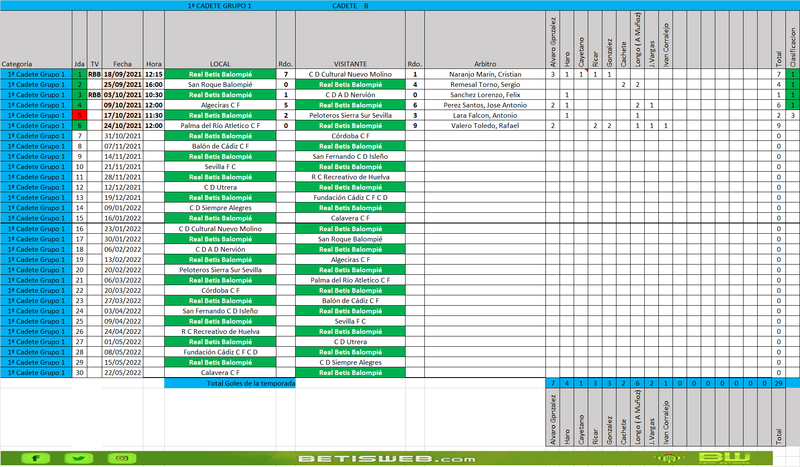Select 'Real Betis Balompié' local cell on 18/09/2021
This screenshot has height=467, width=800.
coord(220,74)
